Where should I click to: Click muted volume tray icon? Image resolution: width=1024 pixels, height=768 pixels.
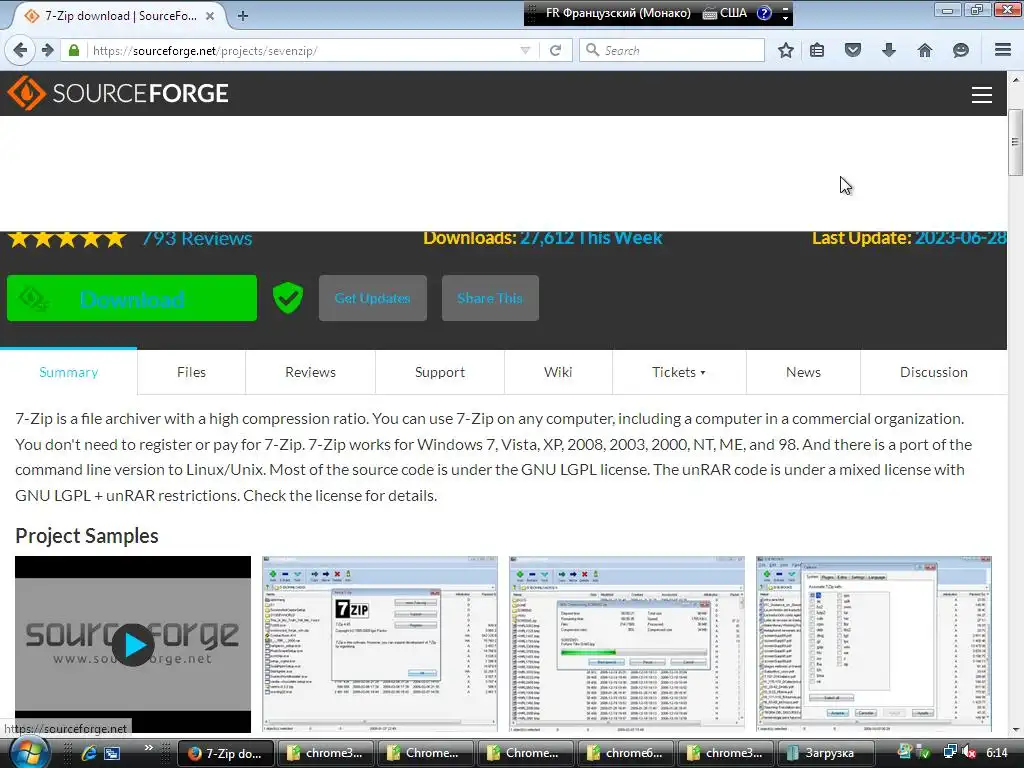tap(969, 752)
